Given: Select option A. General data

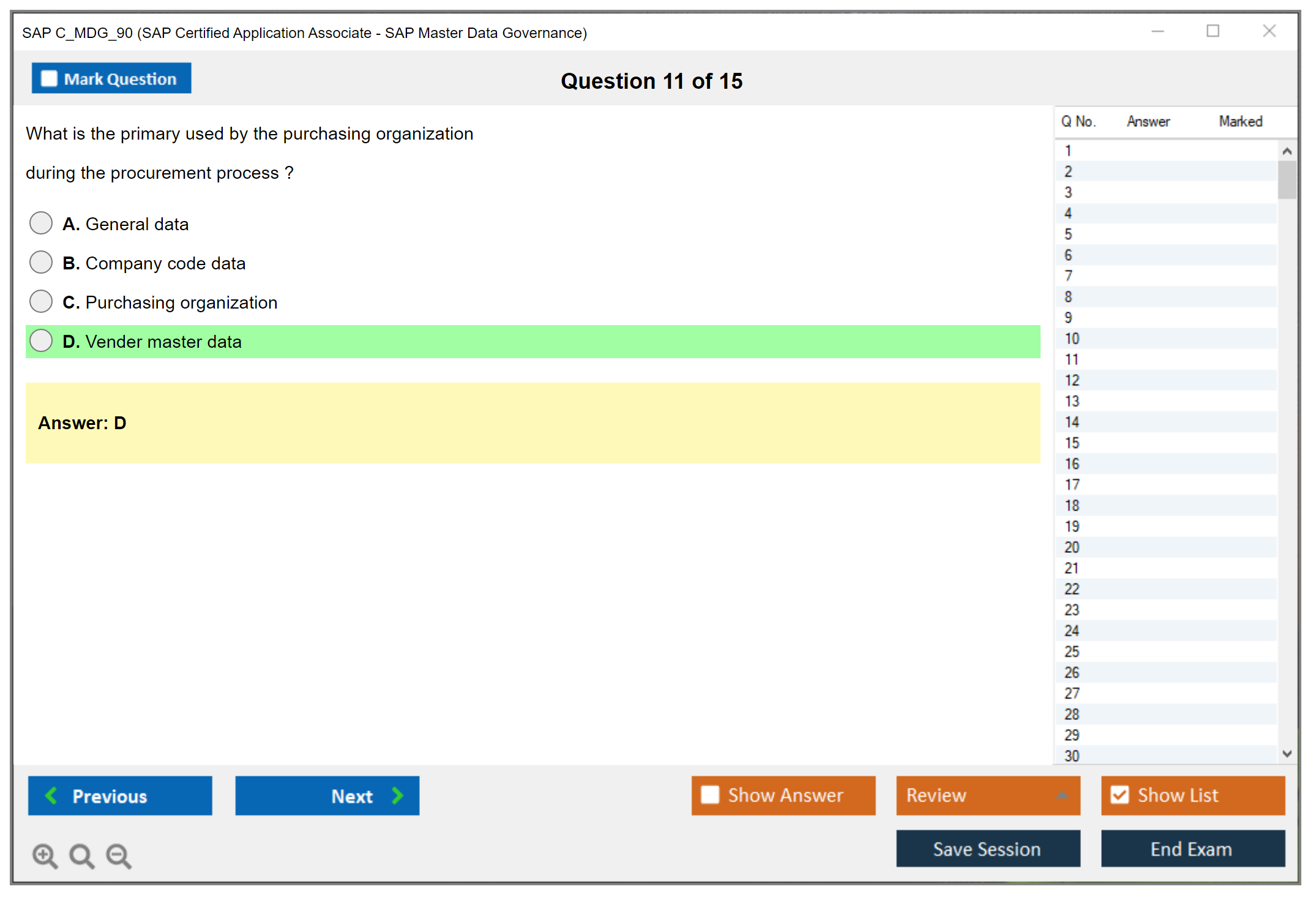Looking at the screenshot, I should pyautogui.click(x=41, y=223).
